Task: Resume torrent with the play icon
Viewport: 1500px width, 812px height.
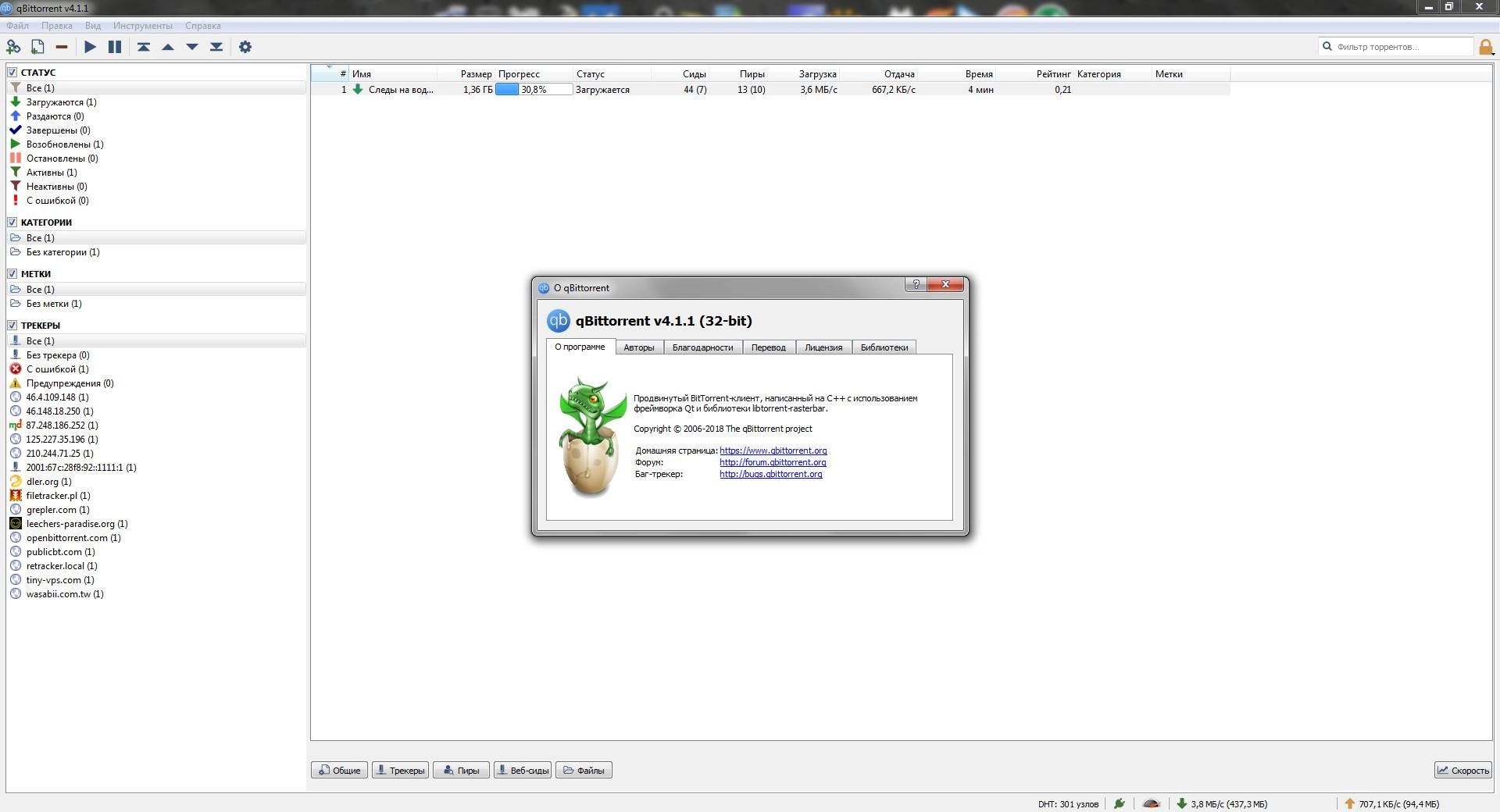Action: 90,47
